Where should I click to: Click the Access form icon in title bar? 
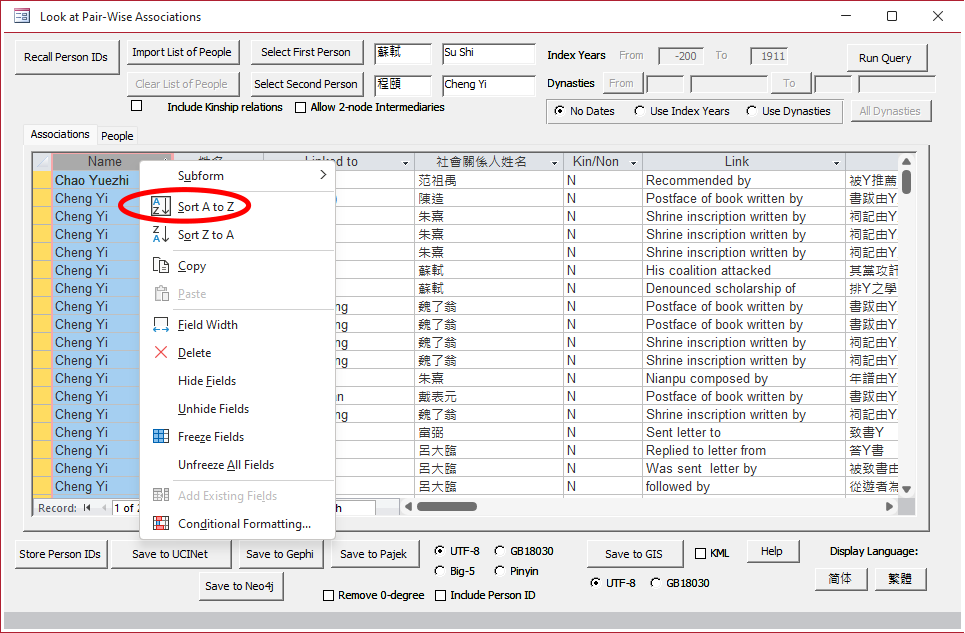pos(21,17)
